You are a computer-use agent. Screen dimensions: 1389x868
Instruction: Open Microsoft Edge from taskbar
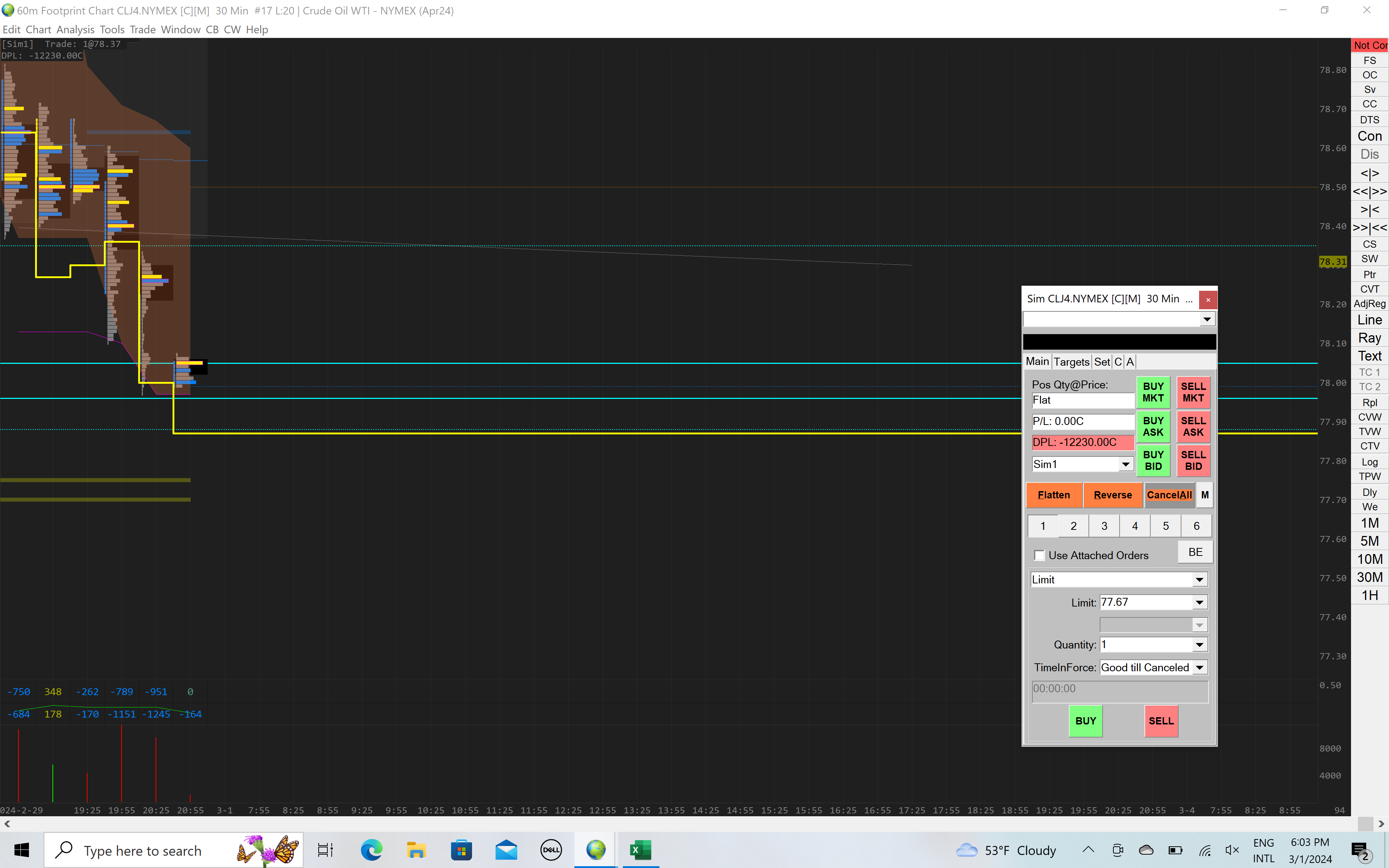(371, 850)
